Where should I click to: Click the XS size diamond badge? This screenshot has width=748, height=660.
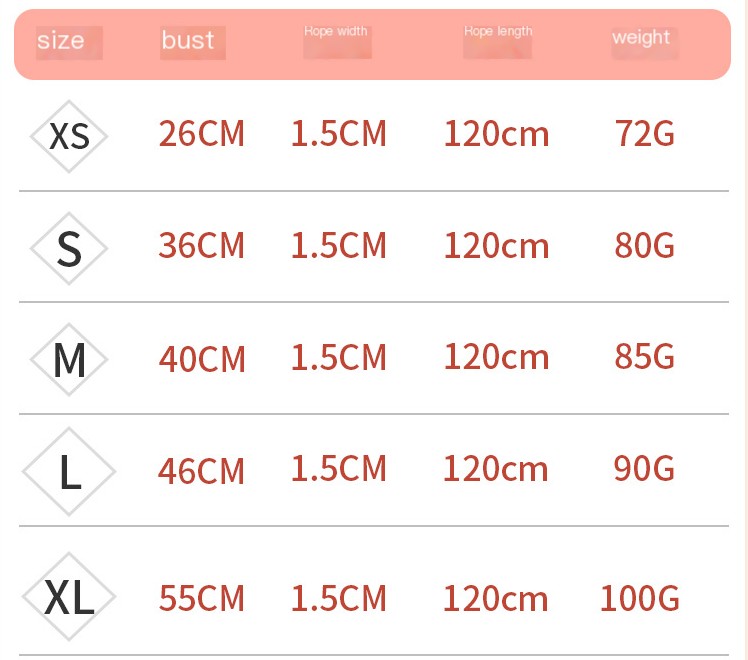pos(69,136)
